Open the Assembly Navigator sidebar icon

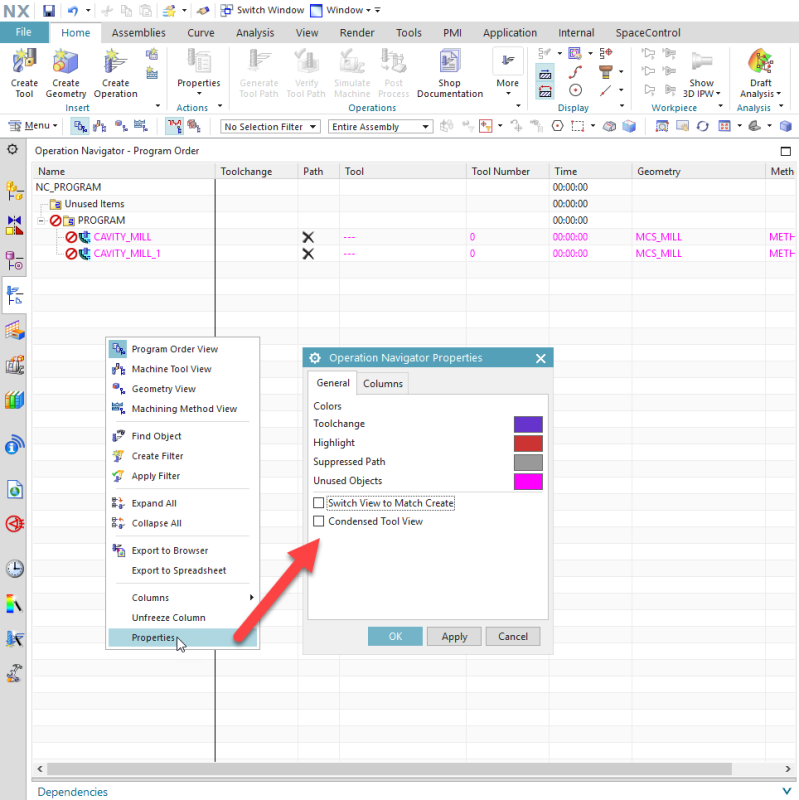click(14, 191)
